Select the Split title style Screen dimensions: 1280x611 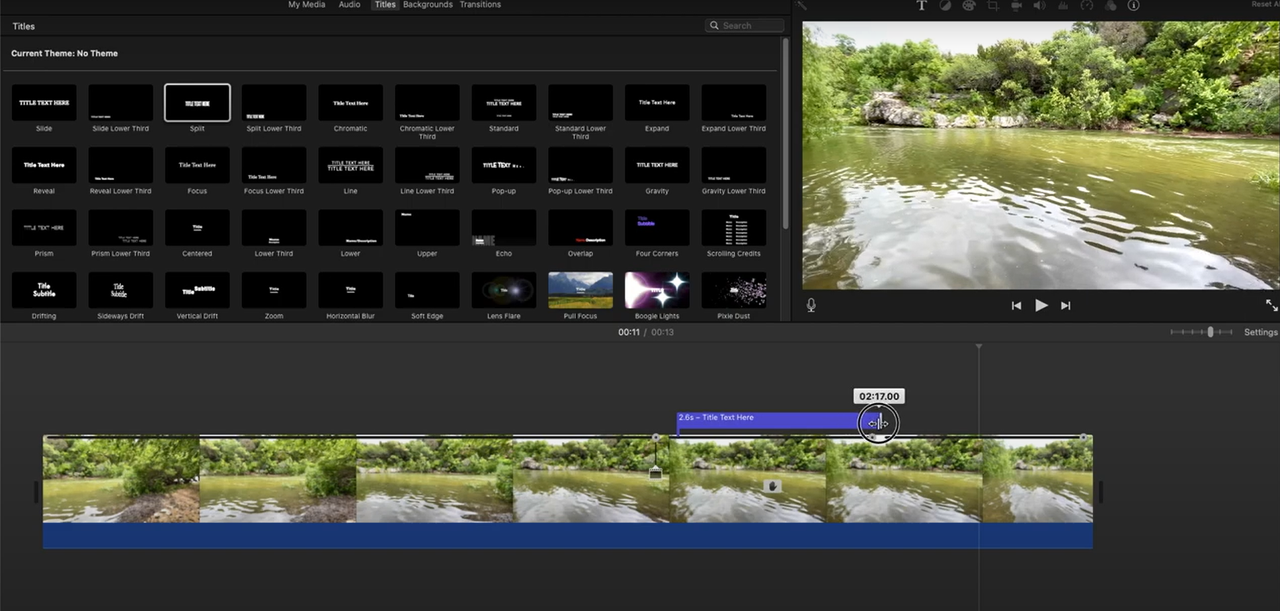point(197,103)
